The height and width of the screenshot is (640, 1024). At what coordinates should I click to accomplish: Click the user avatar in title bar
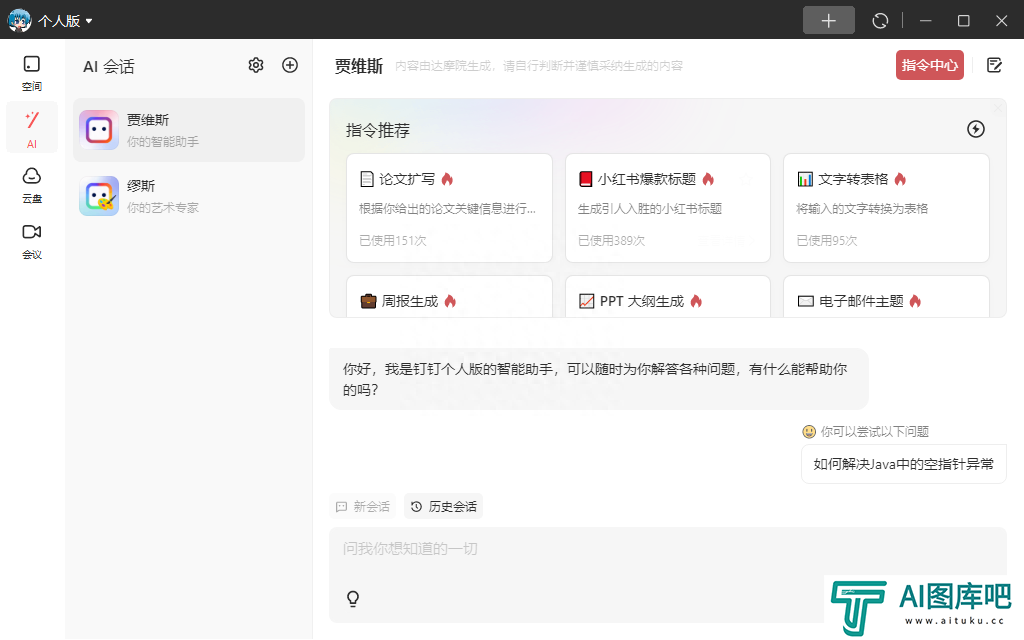19,20
